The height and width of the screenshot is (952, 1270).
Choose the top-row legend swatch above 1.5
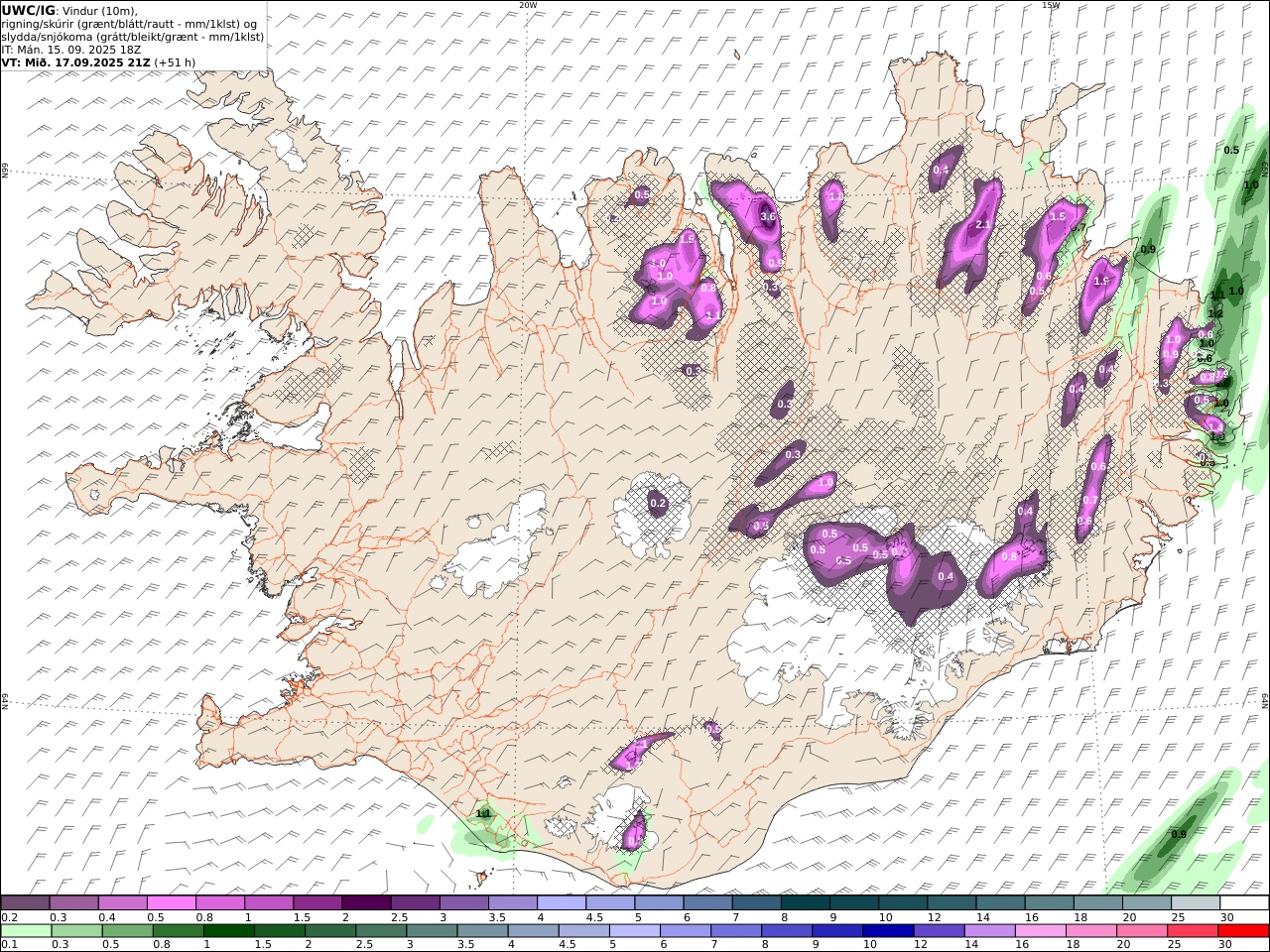coord(317,902)
